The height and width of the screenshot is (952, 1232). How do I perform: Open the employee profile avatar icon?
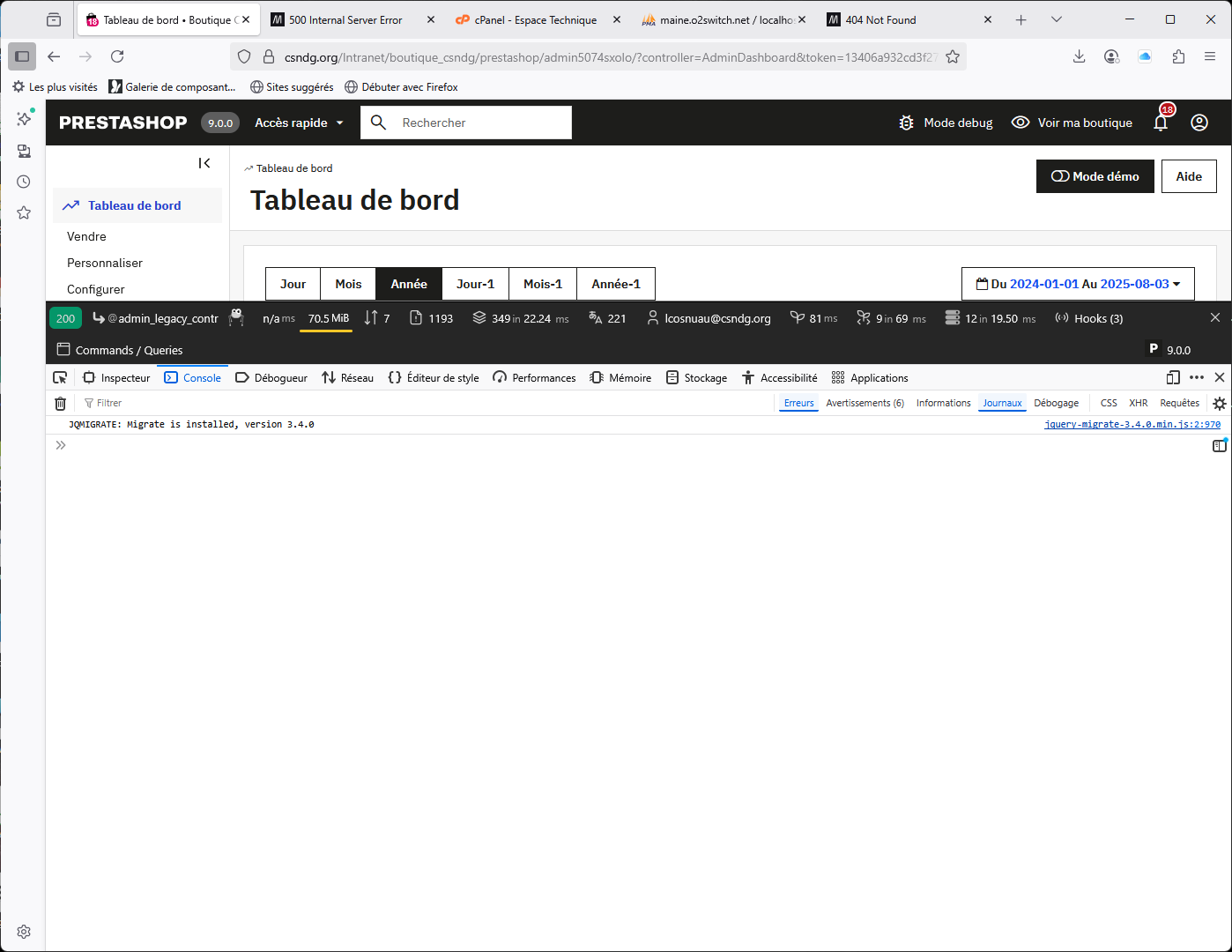1199,123
